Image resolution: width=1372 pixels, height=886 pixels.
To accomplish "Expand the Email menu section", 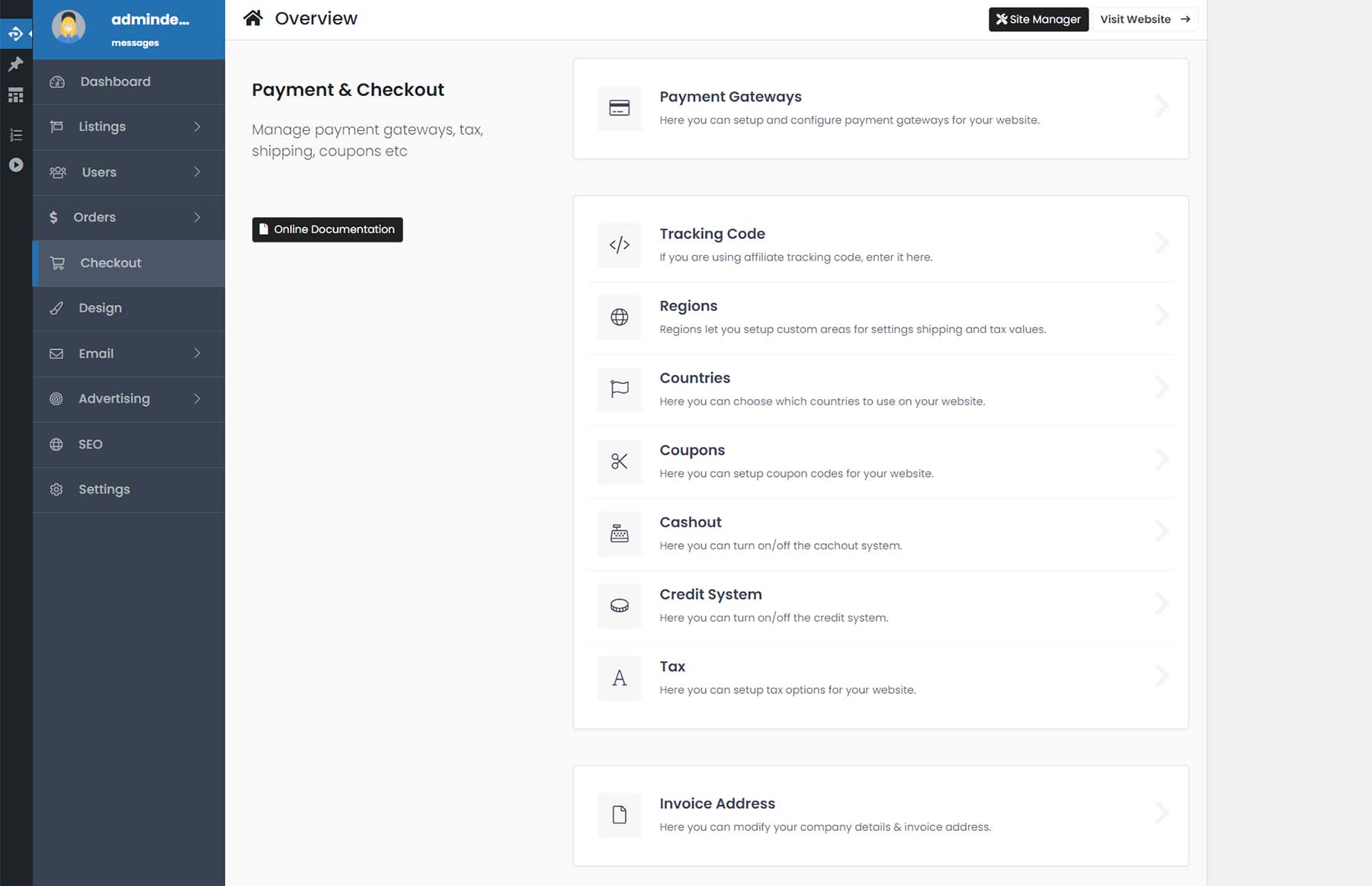I will [x=97, y=353].
